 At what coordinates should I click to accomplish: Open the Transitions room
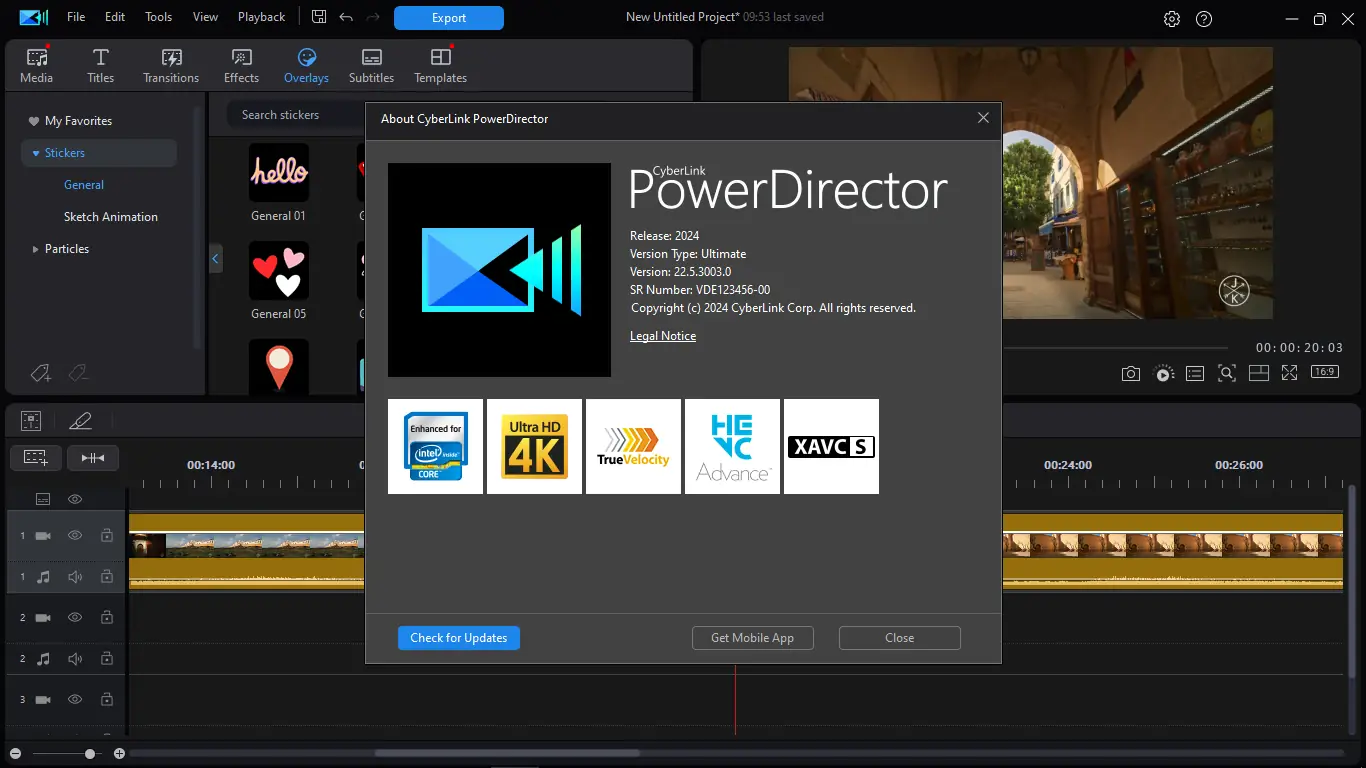click(171, 66)
